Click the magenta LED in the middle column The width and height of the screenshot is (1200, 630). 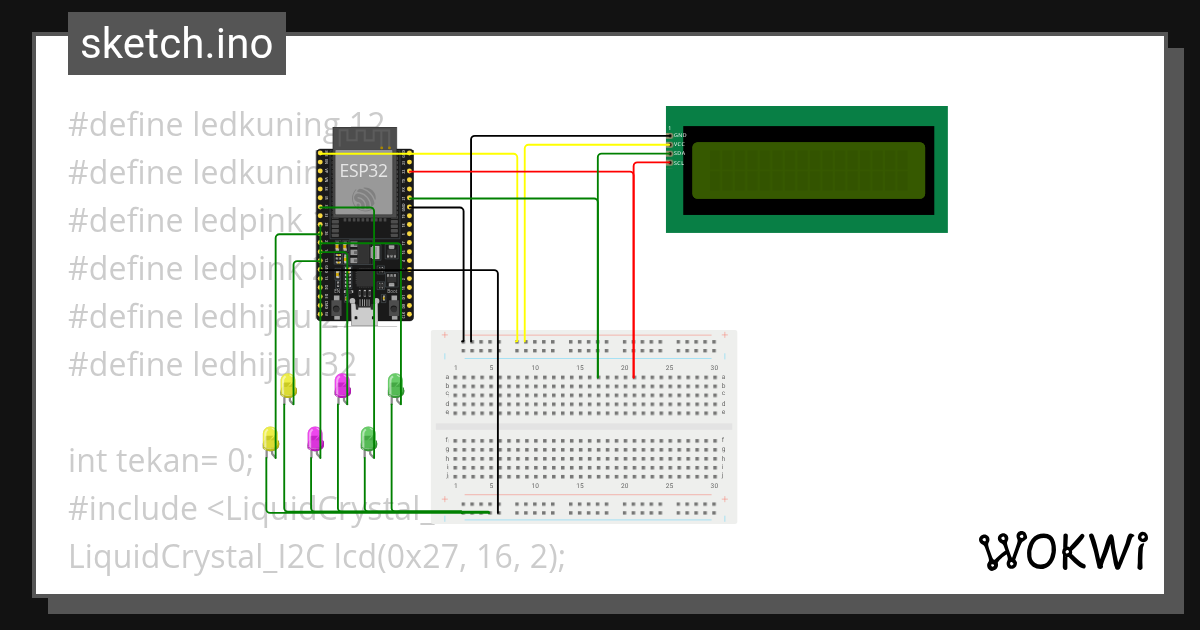pos(342,385)
